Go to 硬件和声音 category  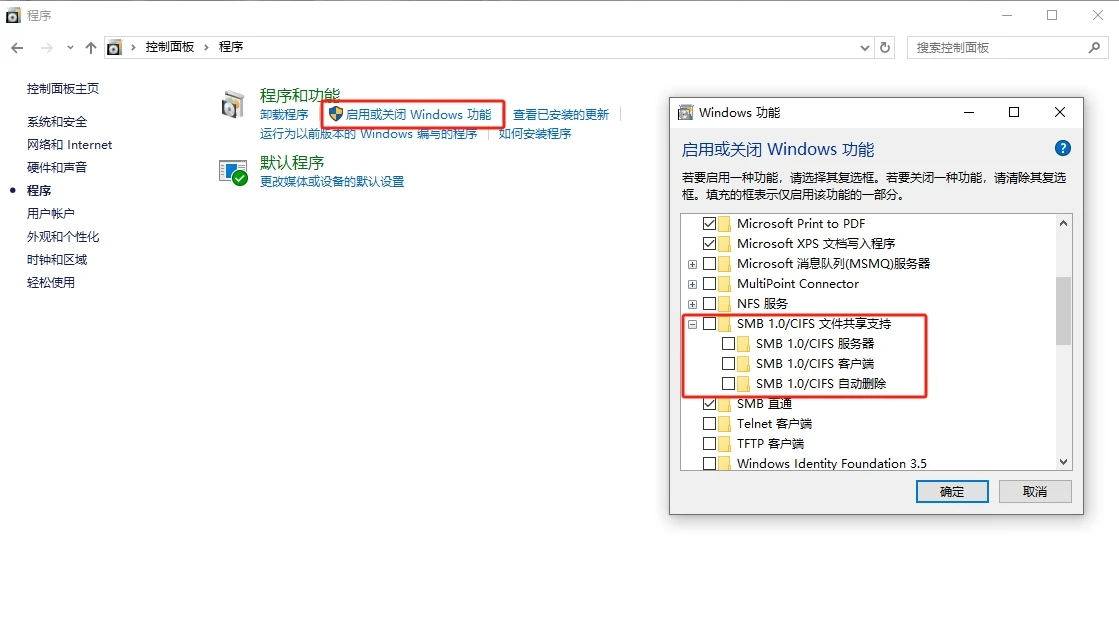tap(57, 168)
